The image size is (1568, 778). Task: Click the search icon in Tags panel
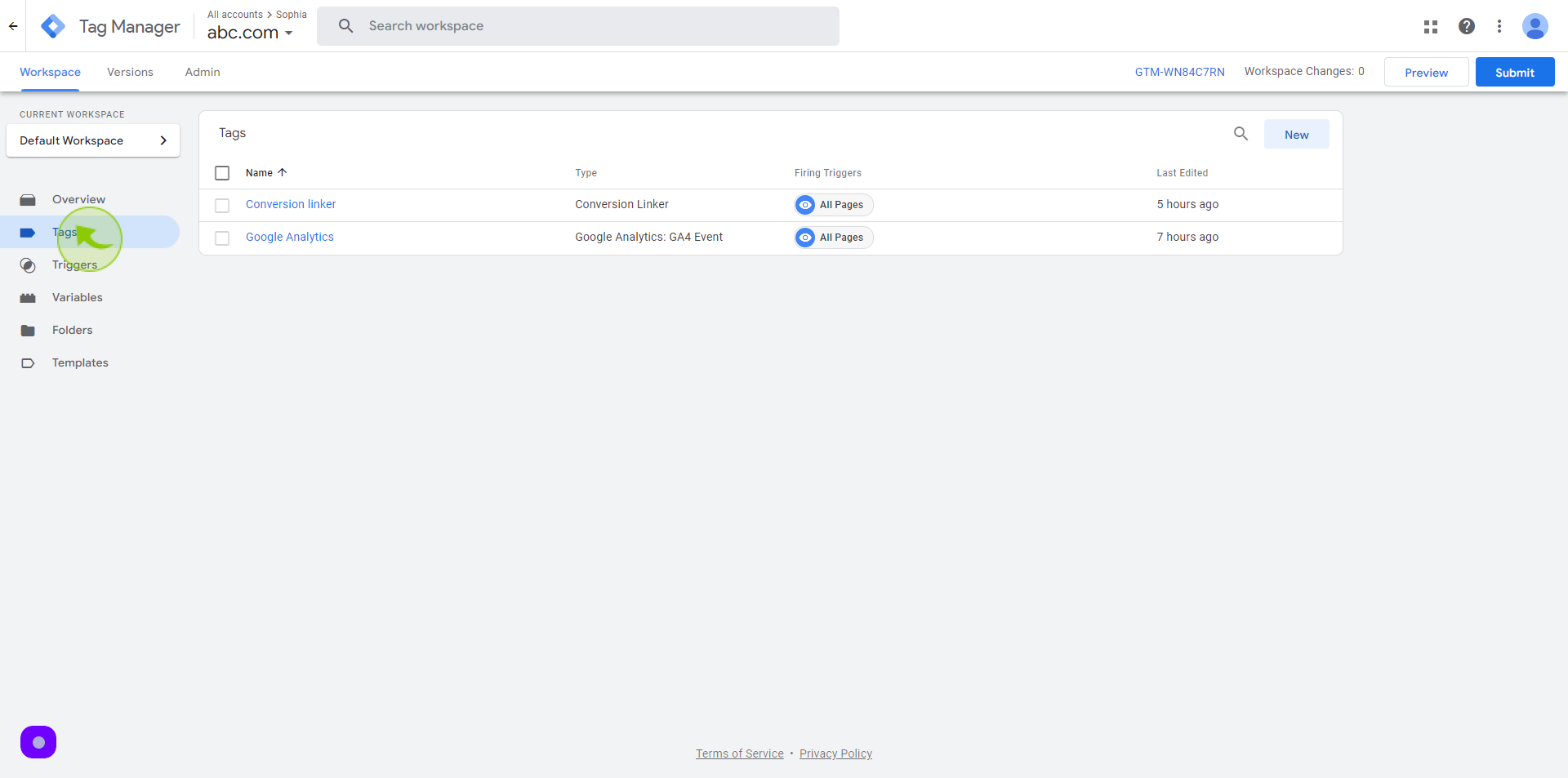point(1241,134)
